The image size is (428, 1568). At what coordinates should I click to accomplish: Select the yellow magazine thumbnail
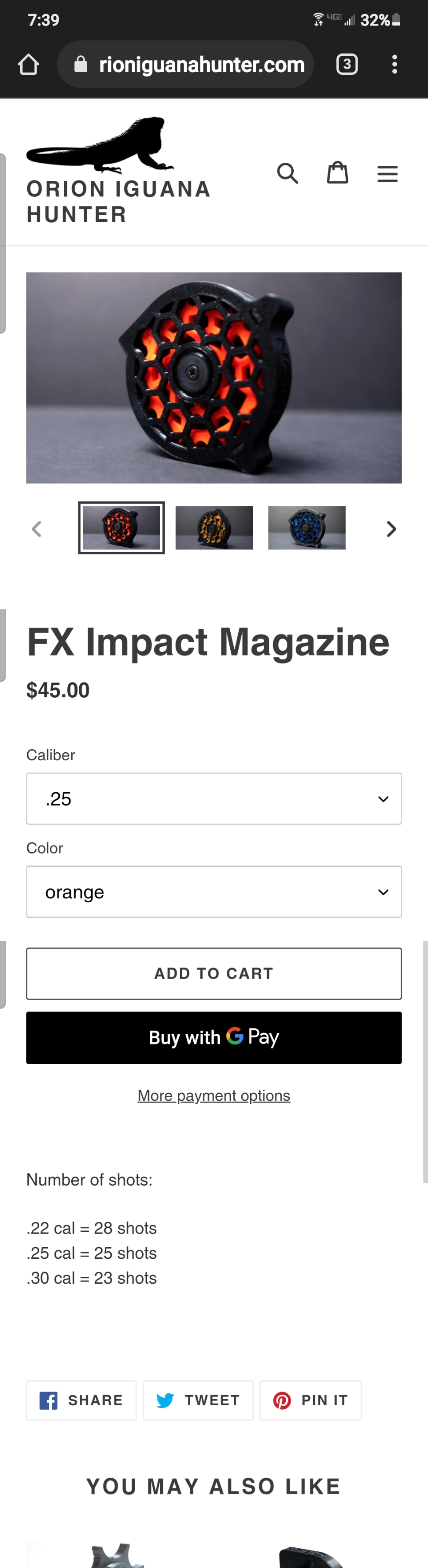(214, 528)
